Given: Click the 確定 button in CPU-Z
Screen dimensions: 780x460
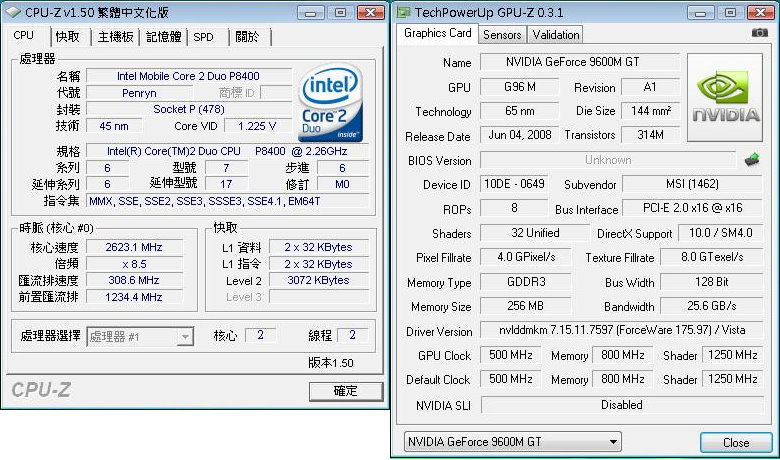Looking at the screenshot, I should click(346, 391).
